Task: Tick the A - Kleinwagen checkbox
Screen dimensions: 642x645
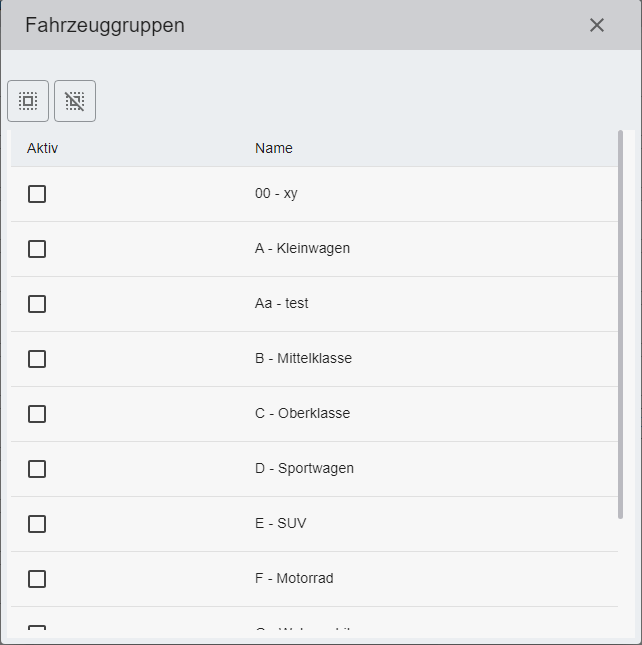Action: point(37,249)
